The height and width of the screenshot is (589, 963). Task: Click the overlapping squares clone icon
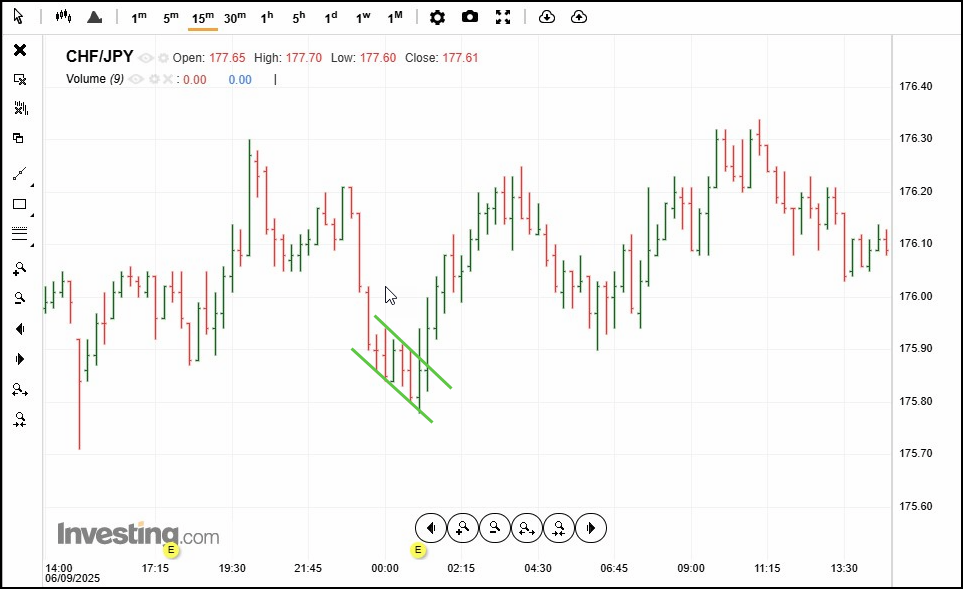click(x=18, y=138)
